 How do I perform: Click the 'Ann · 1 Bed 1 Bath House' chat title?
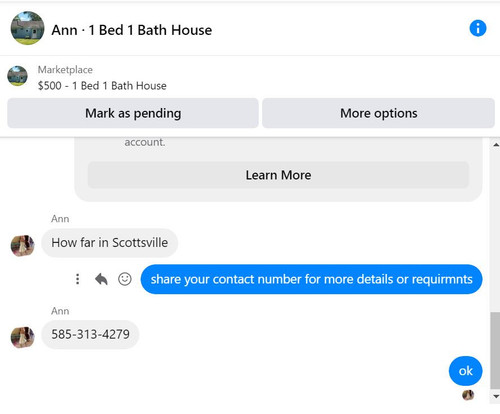tap(132, 30)
